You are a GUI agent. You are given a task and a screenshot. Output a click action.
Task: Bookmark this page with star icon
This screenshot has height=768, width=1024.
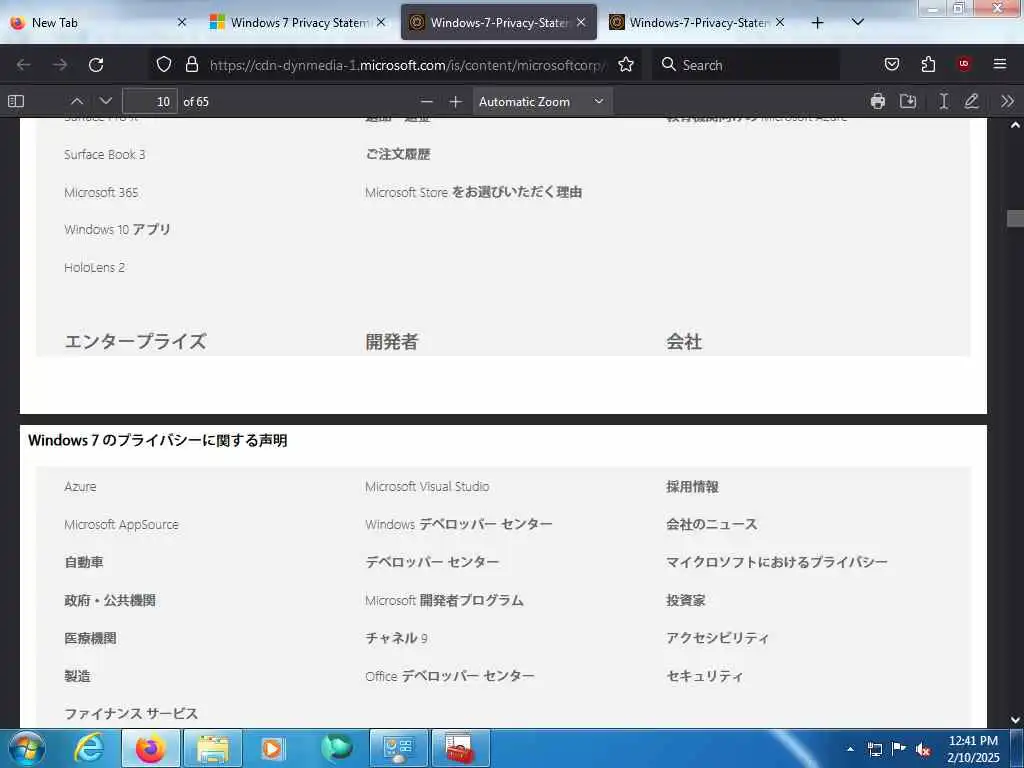pyautogui.click(x=626, y=64)
